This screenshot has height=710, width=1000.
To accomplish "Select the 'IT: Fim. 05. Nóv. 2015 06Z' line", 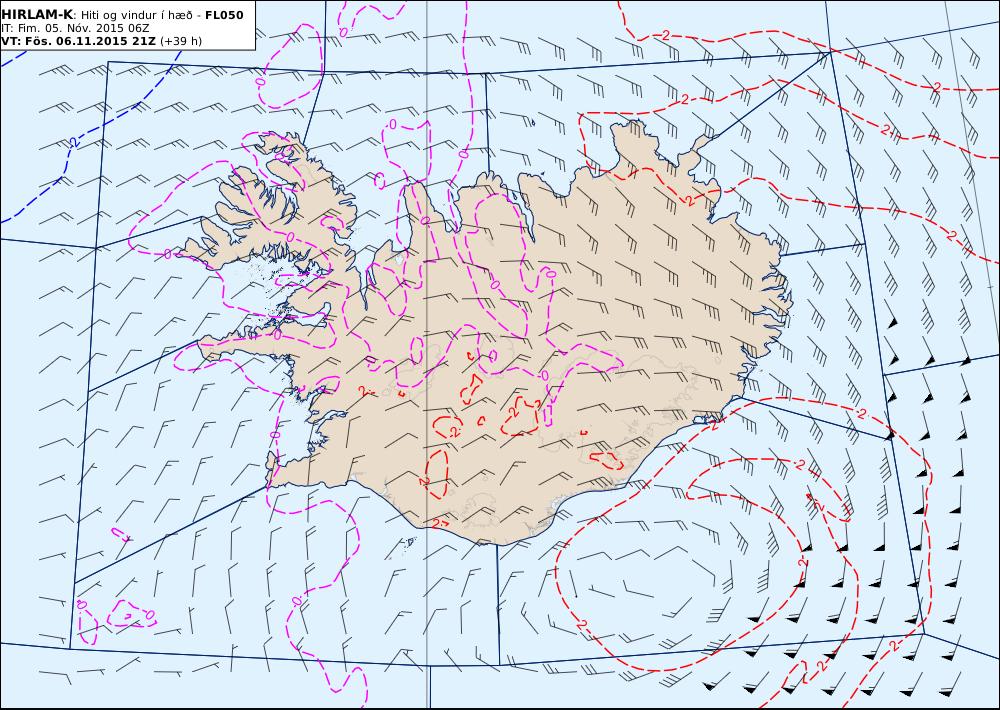I will [x=75, y=28].
